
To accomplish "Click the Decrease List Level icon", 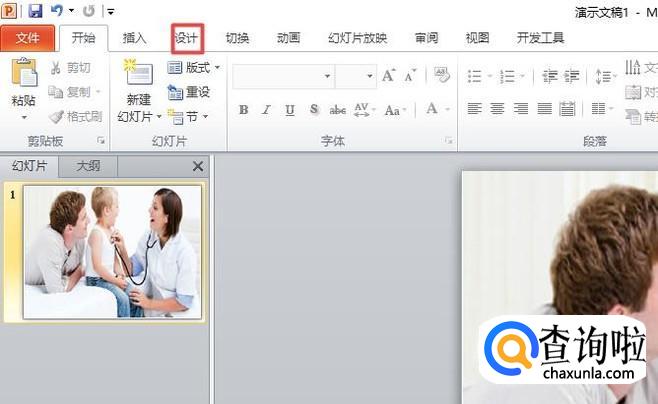I will point(549,76).
